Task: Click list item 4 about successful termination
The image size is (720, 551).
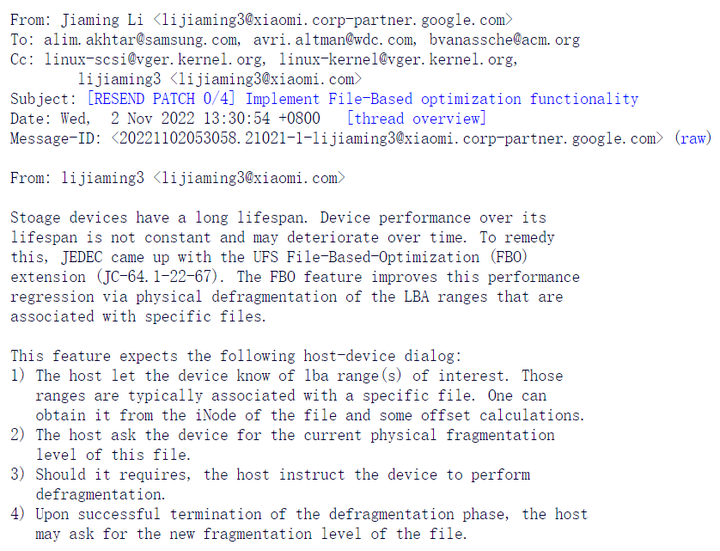Action: pos(309,523)
